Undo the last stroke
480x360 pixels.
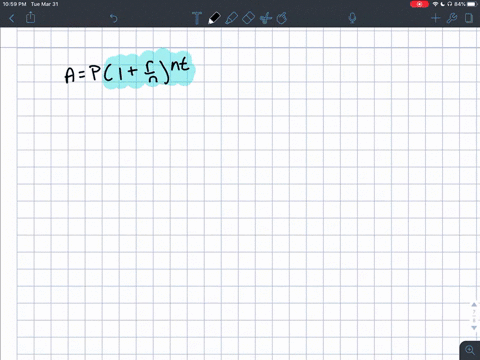(114, 18)
